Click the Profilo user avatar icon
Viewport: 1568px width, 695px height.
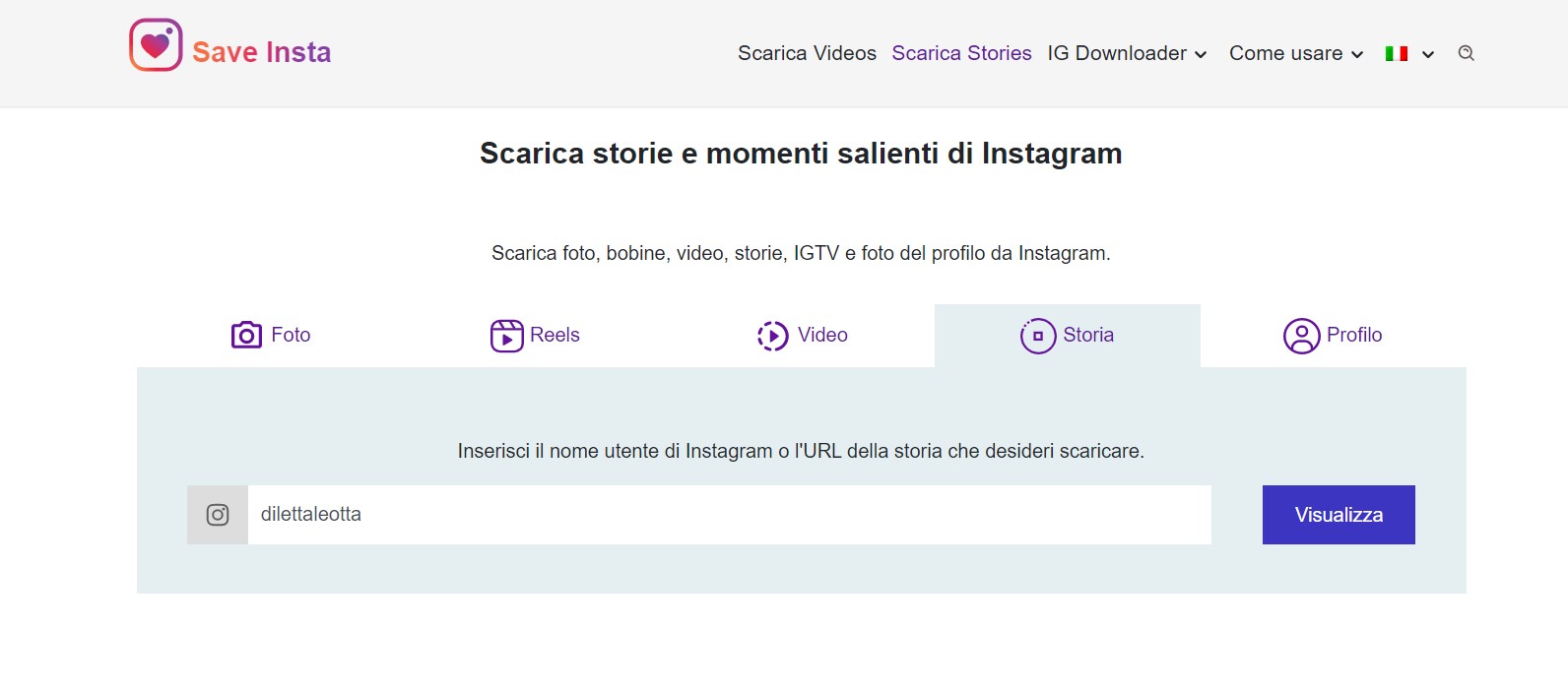[x=1301, y=336]
